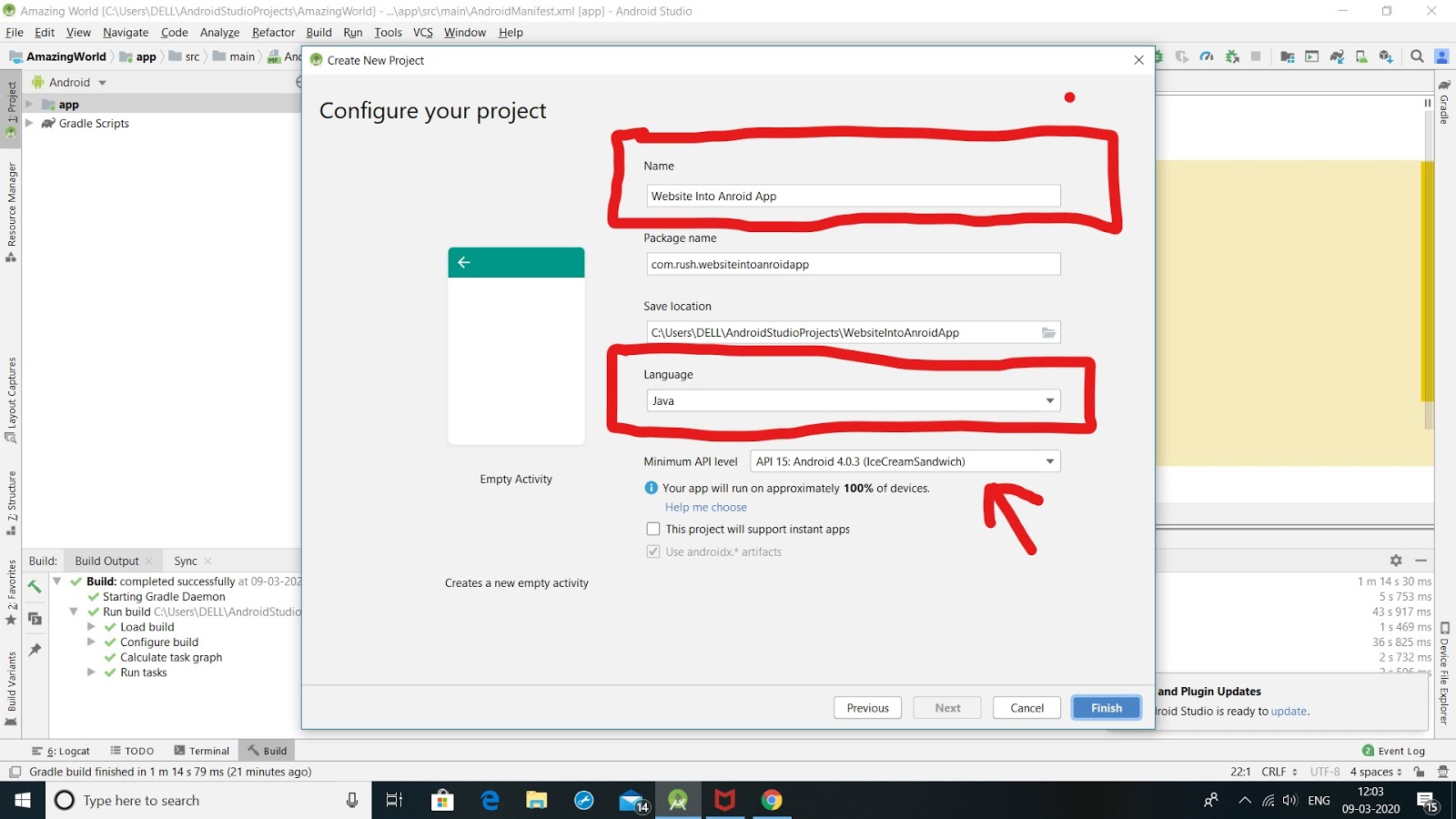Viewport: 1456px width, 819px height.
Task: Launch Google Chrome from the taskbar
Action: (x=773, y=800)
